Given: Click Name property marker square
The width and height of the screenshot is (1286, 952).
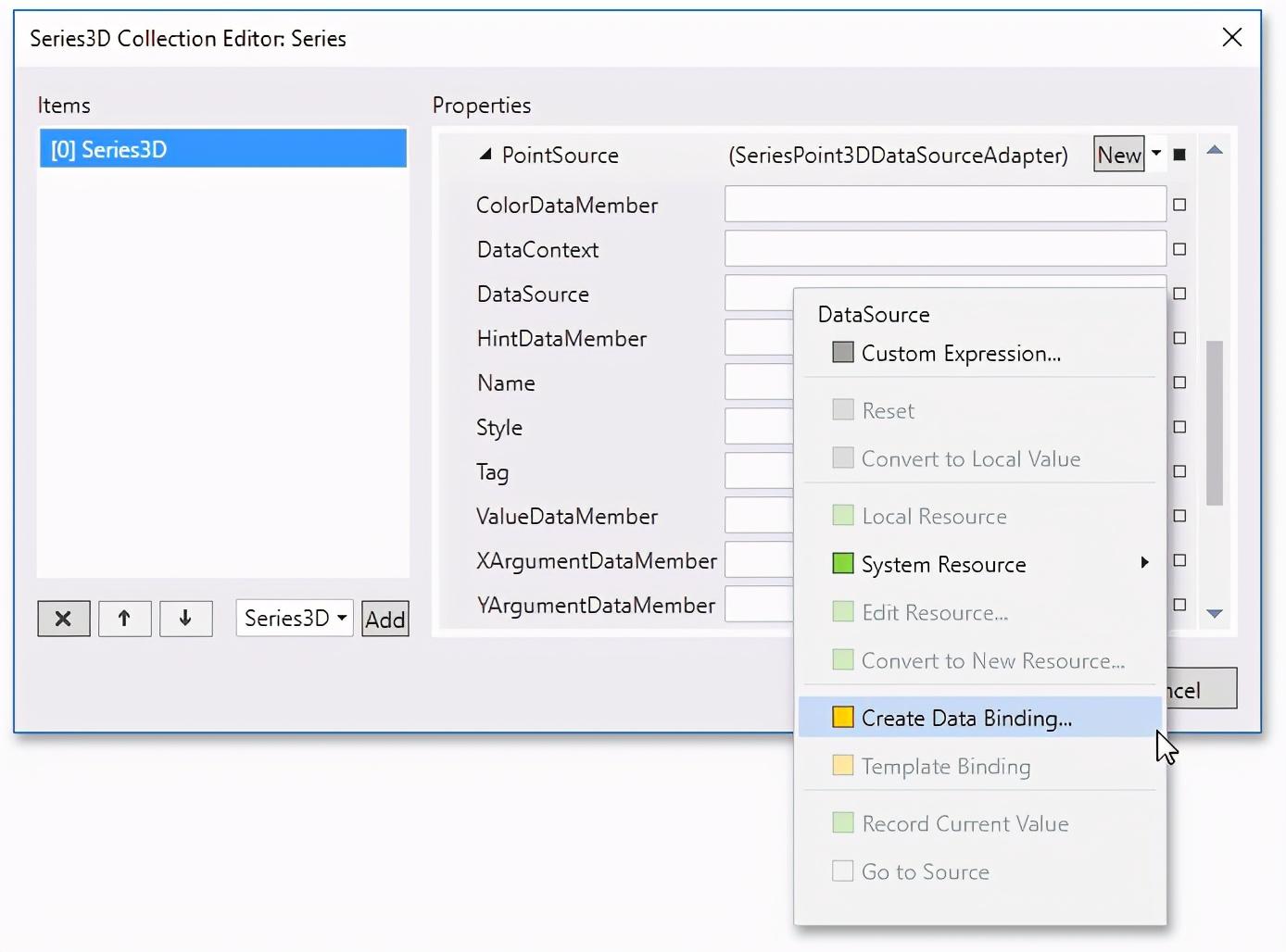Looking at the screenshot, I should (1179, 382).
